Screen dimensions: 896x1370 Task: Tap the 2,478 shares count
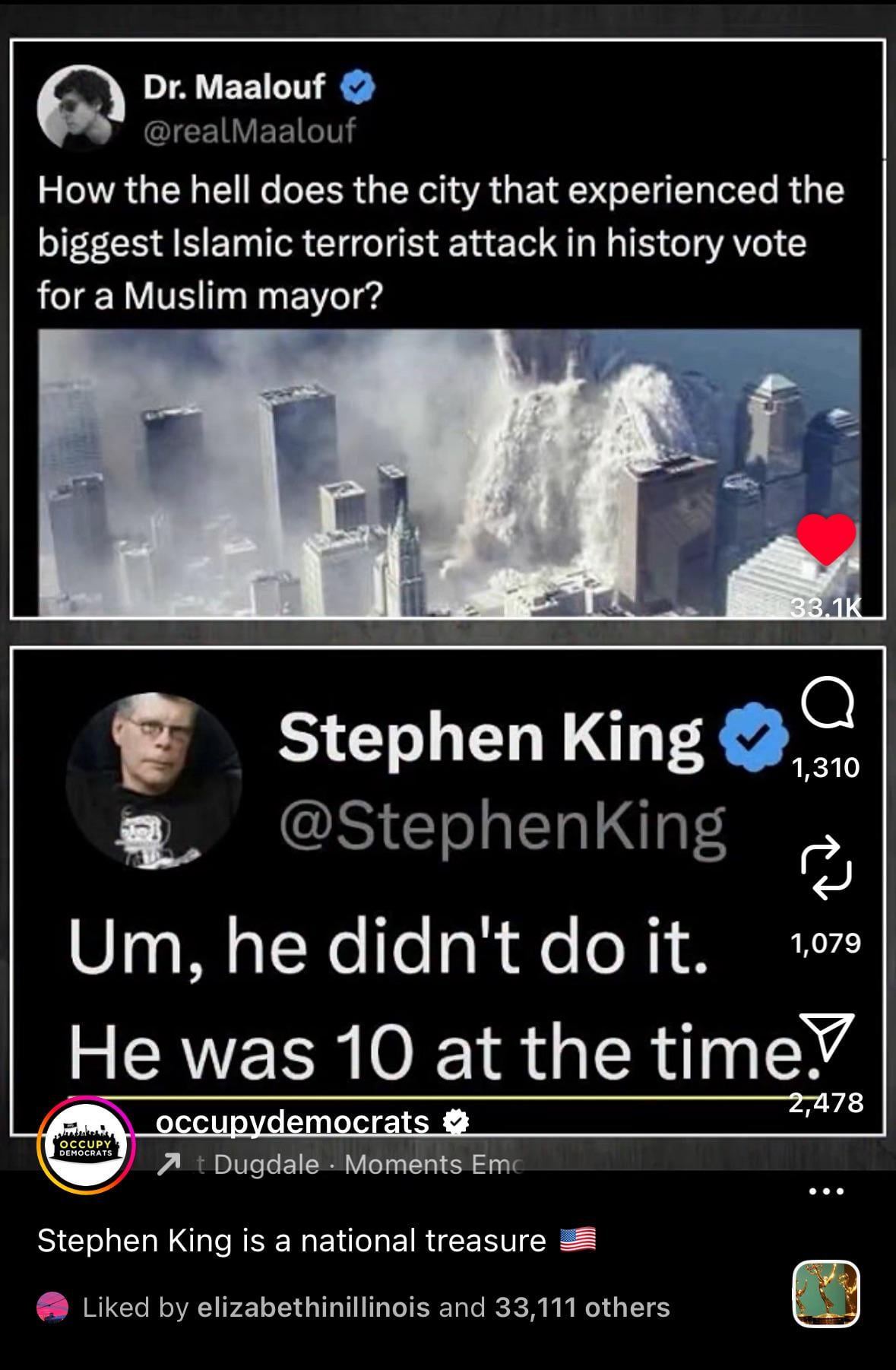pyautogui.click(x=825, y=1102)
